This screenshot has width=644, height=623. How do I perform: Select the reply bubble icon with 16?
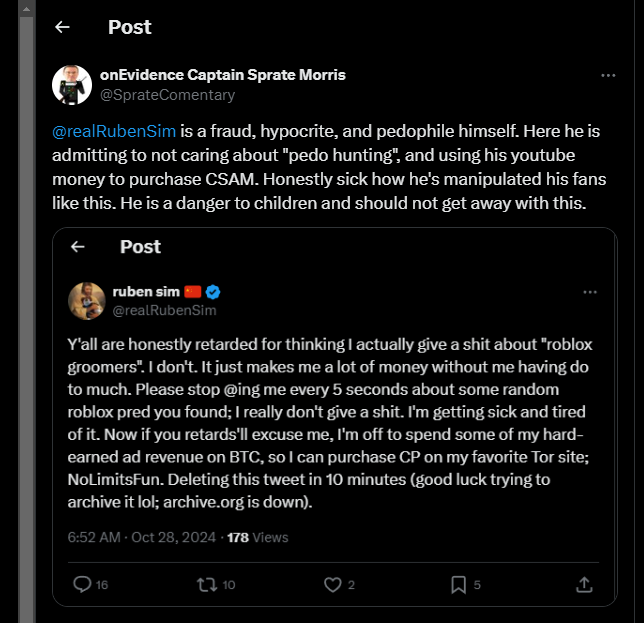point(82,584)
